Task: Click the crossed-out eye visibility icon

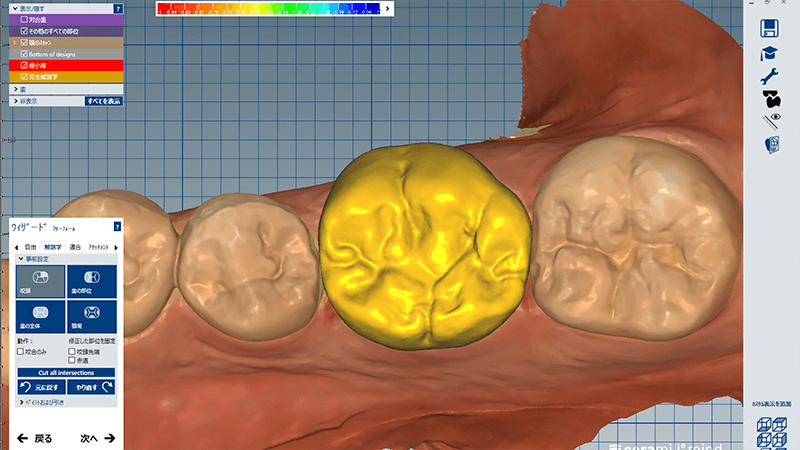Action: [x=770, y=121]
